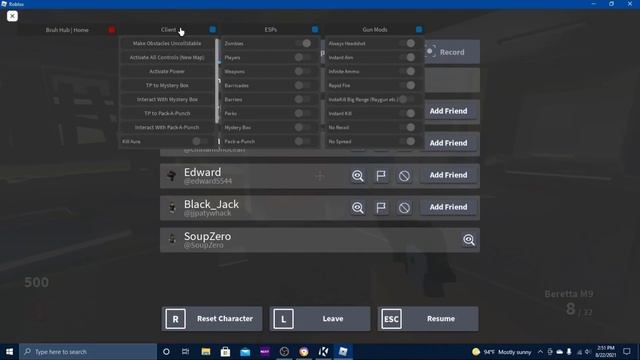The height and width of the screenshot is (360, 640).
Task: Close the Roblox menu with the X icon
Action: tap(12, 16)
